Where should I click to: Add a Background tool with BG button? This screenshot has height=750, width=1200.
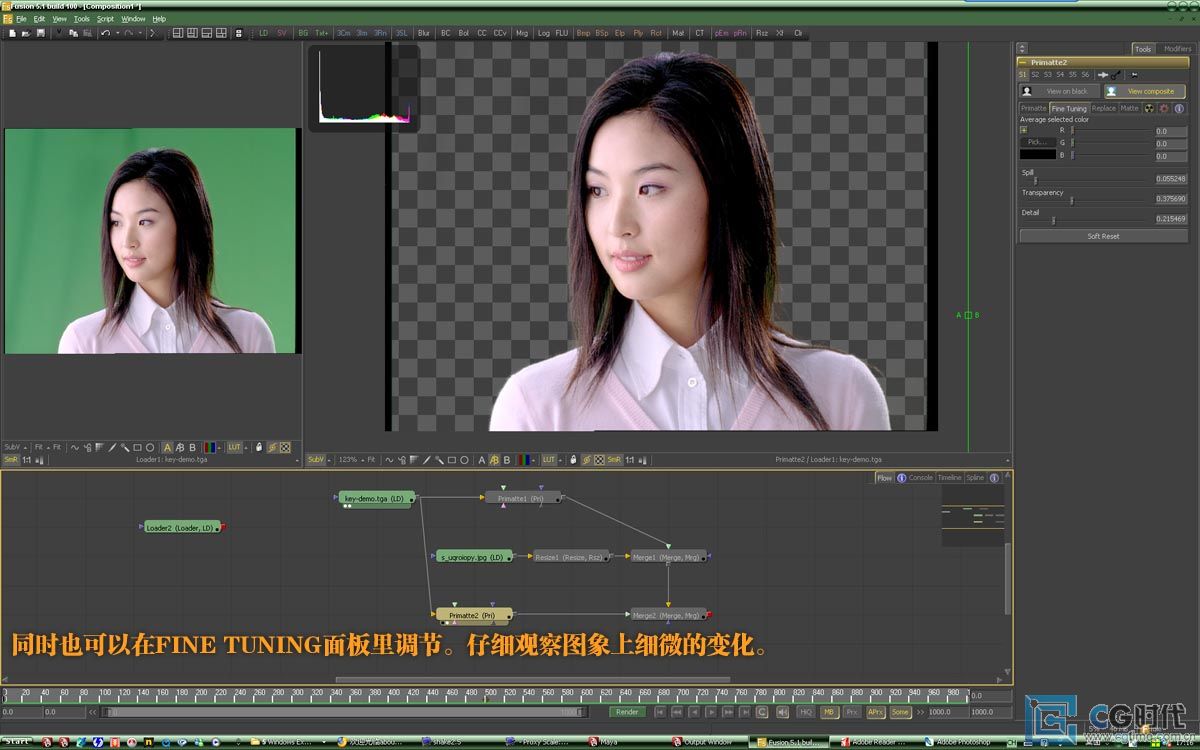pos(303,33)
